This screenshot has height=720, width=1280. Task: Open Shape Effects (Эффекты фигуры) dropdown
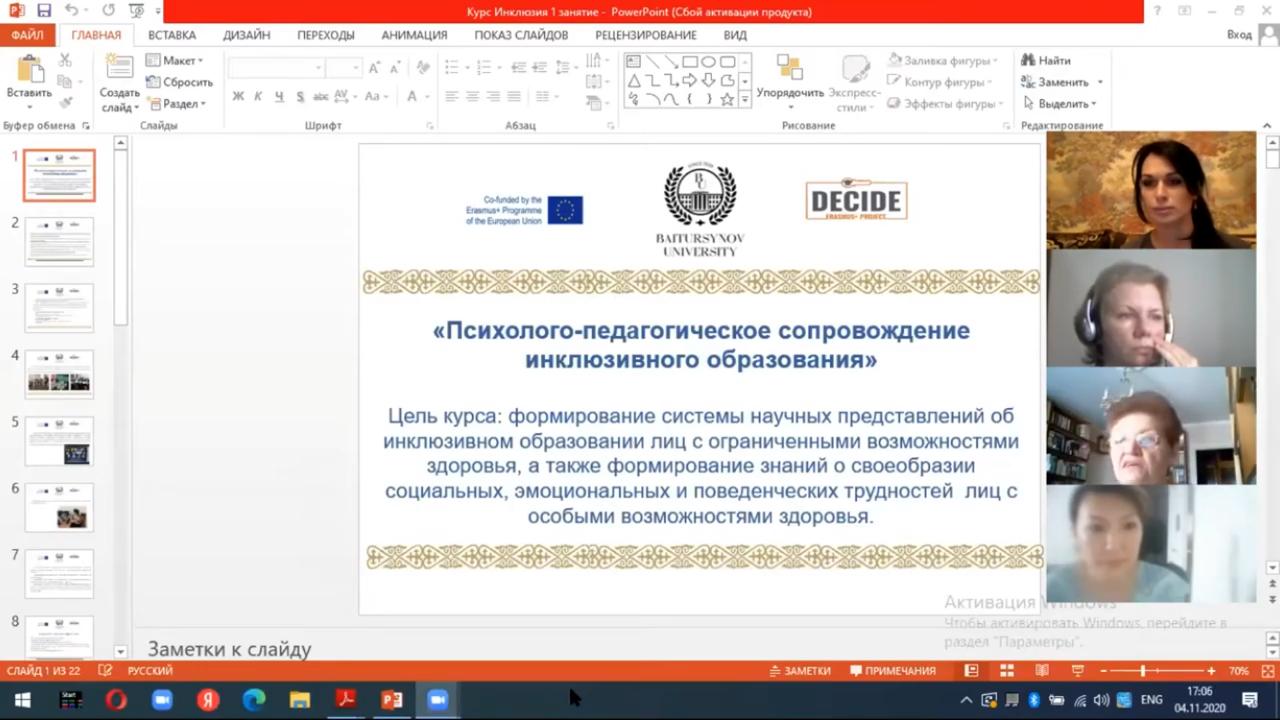tap(943, 104)
